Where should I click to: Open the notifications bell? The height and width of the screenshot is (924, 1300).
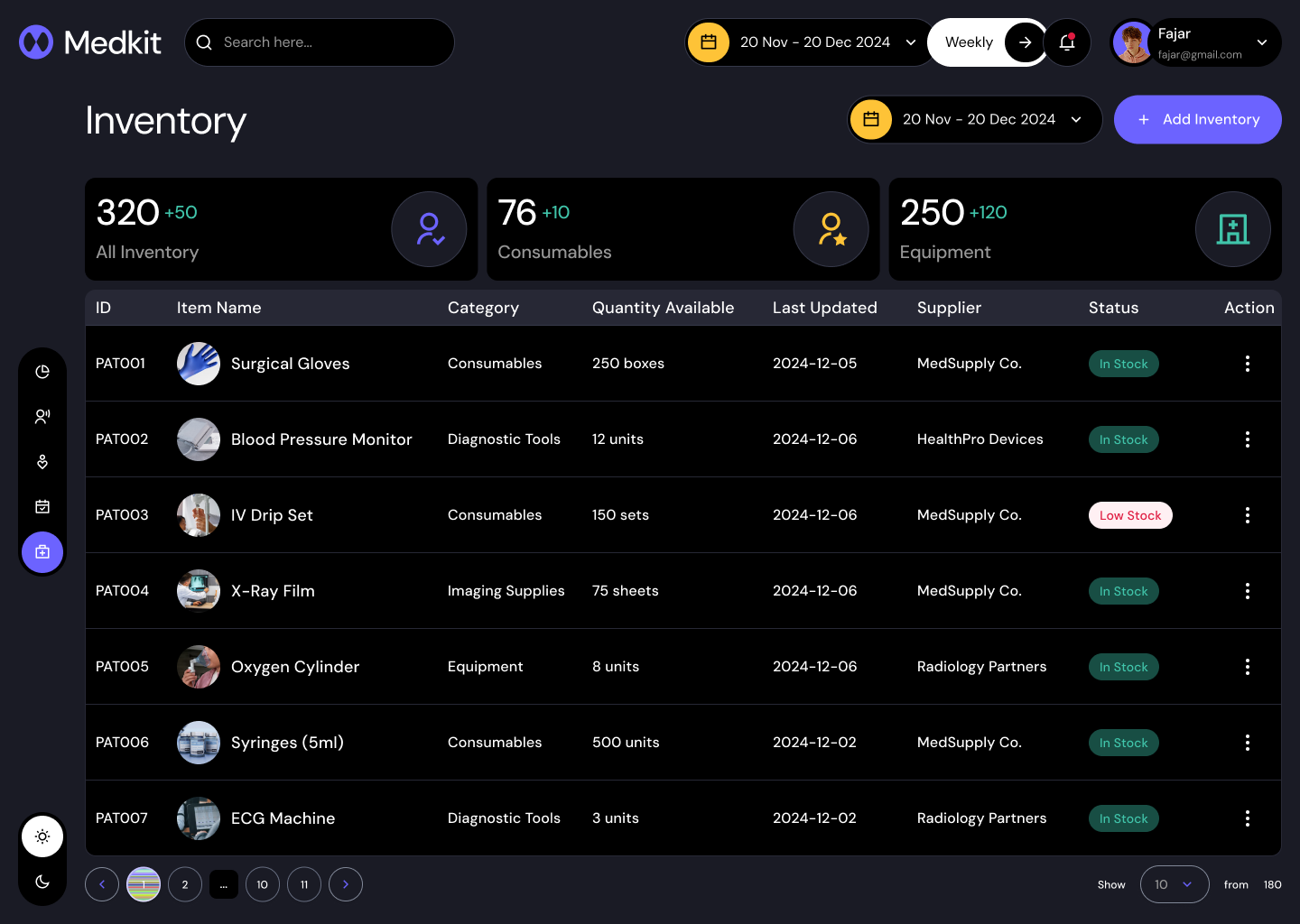click(x=1067, y=42)
